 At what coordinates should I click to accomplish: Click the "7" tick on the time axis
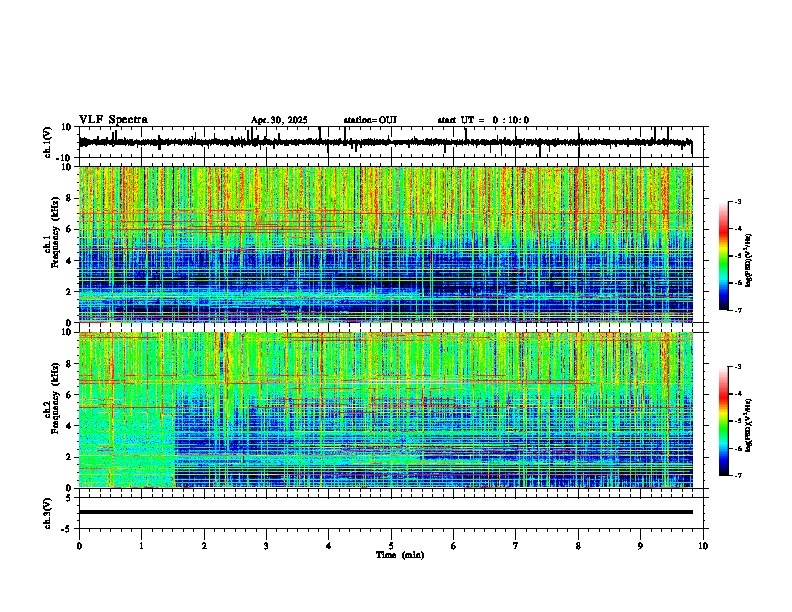[516, 546]
